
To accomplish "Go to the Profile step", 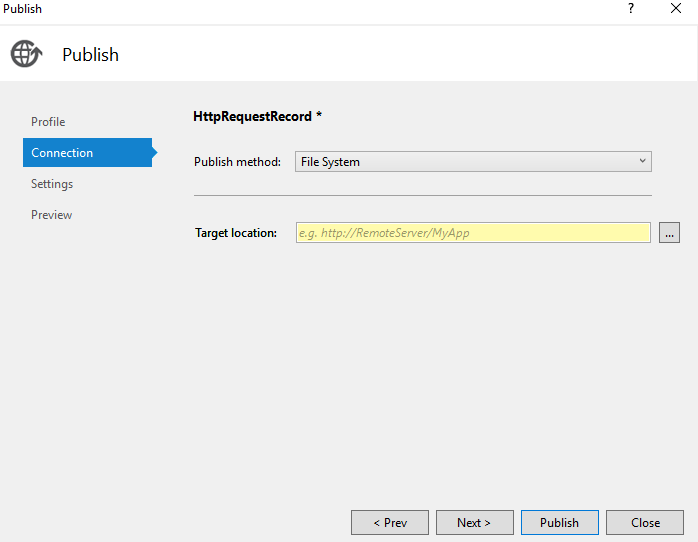I will coord(48,122).
